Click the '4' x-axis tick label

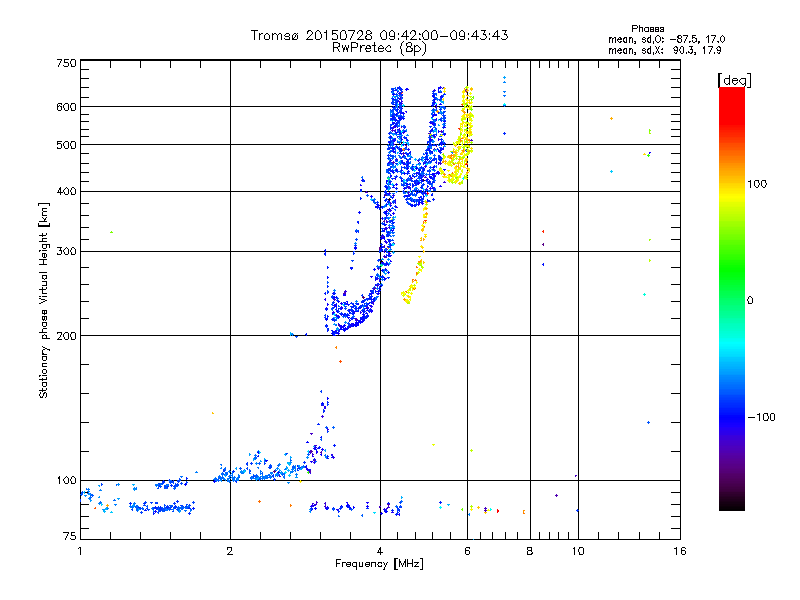380,551
